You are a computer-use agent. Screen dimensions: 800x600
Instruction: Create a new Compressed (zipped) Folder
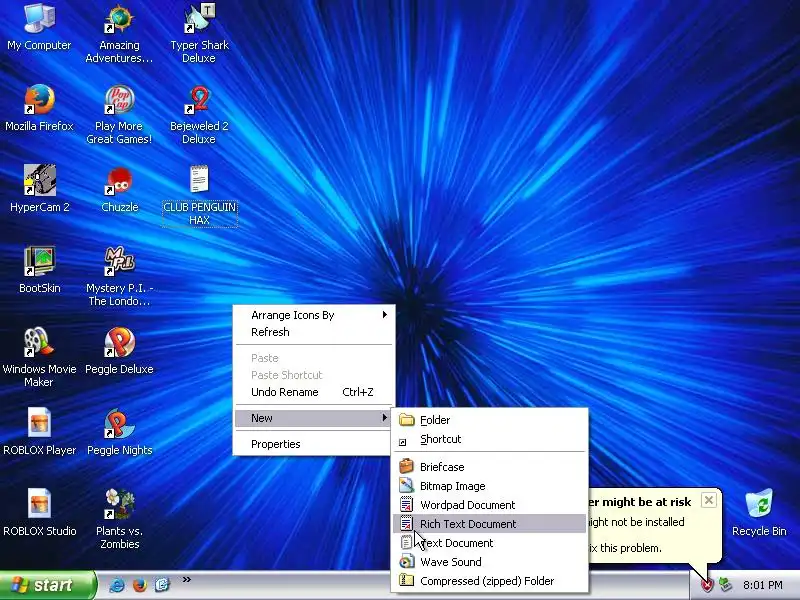(x=490, y=581)
